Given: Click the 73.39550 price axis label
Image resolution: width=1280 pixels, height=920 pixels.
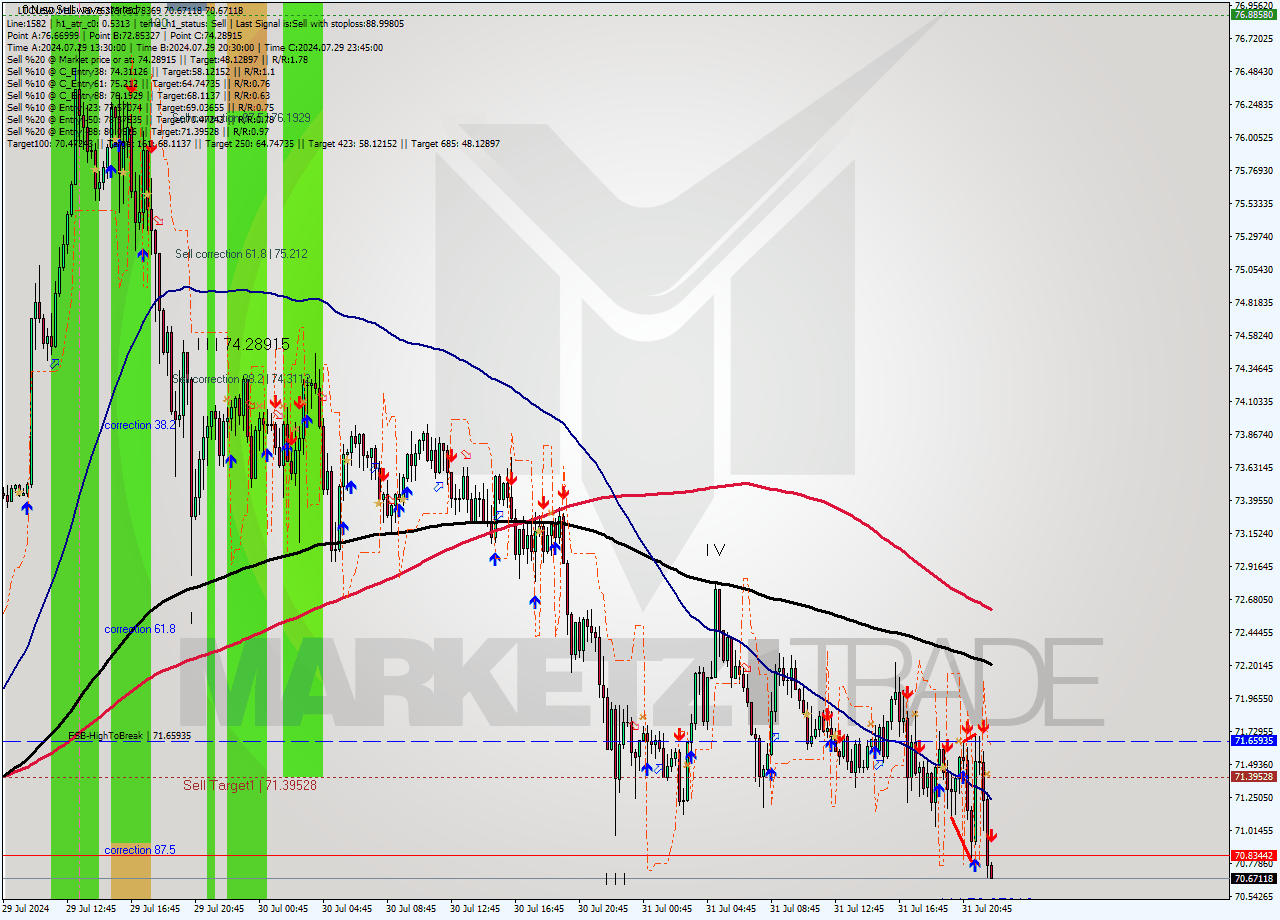Looking at the screenshot, I should click(x=1254, y=501).
